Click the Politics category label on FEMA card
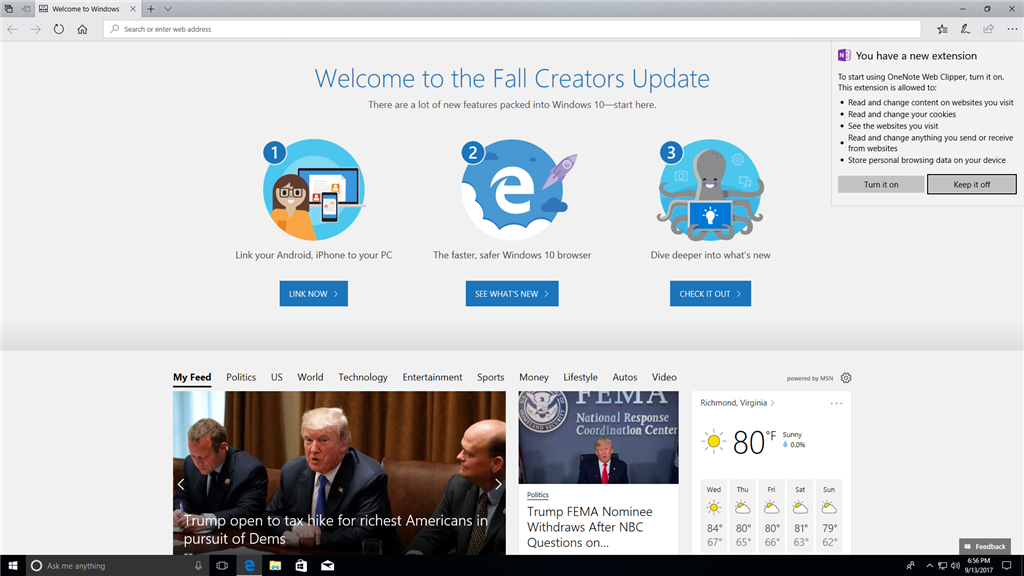Screen dimensions: 1024x576 pyautogui.click(x=537, y=495)
